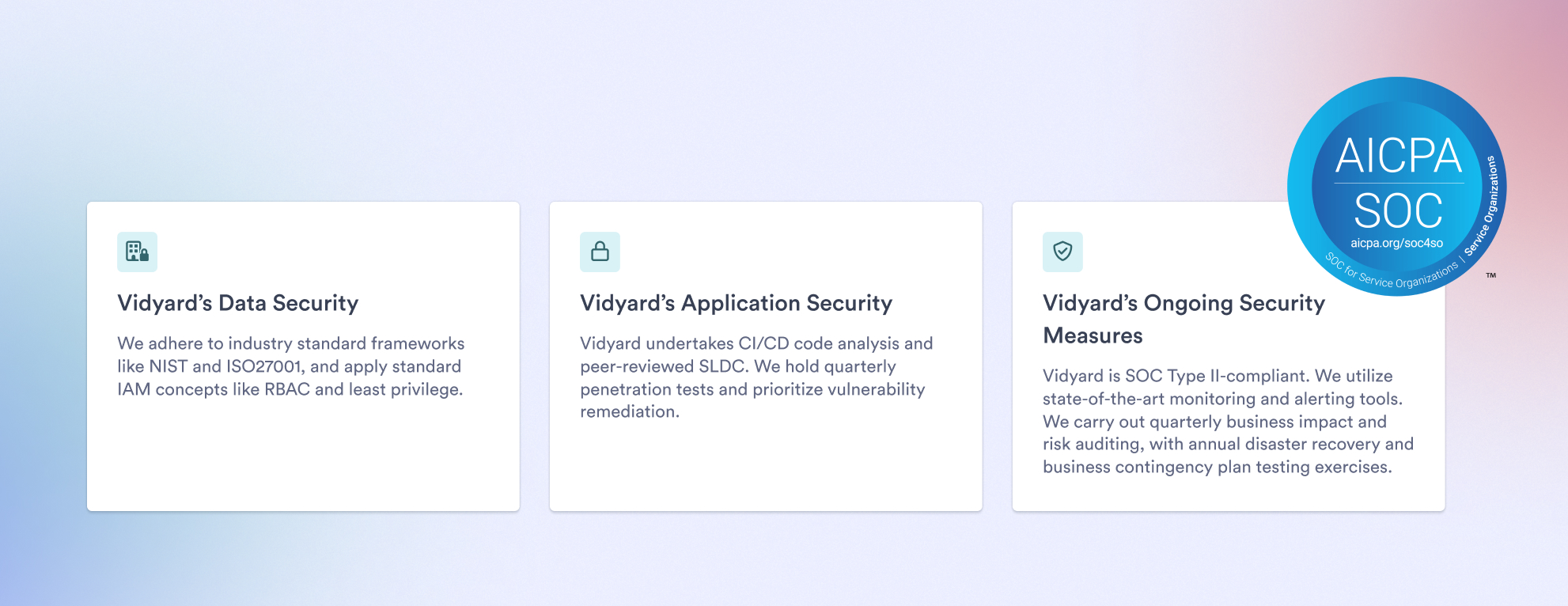
Task: Click "We adhere to industry standard frameworks" line
Action: 290,343
